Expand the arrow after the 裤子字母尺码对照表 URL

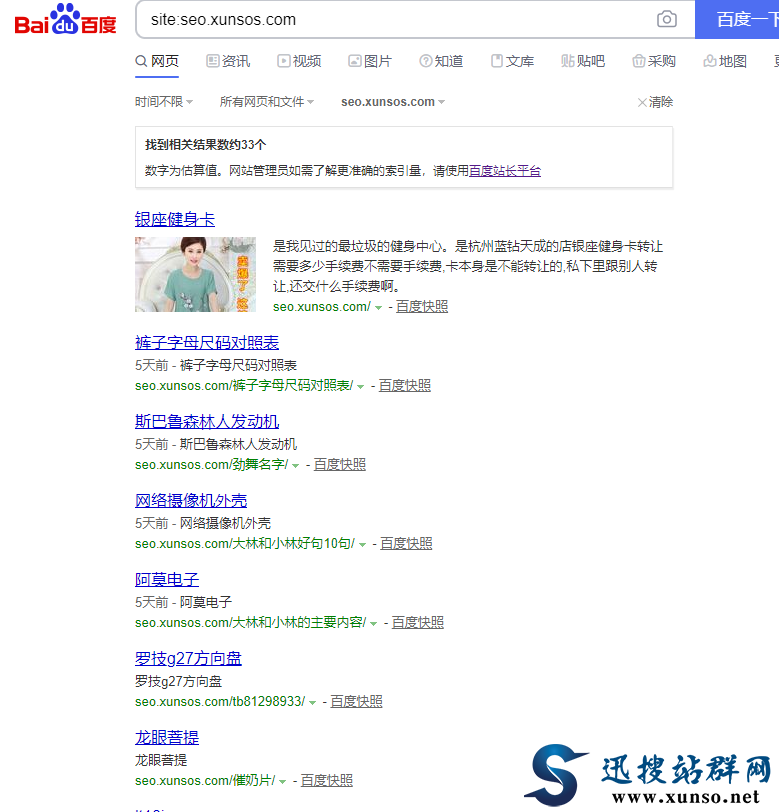[360, 386]
